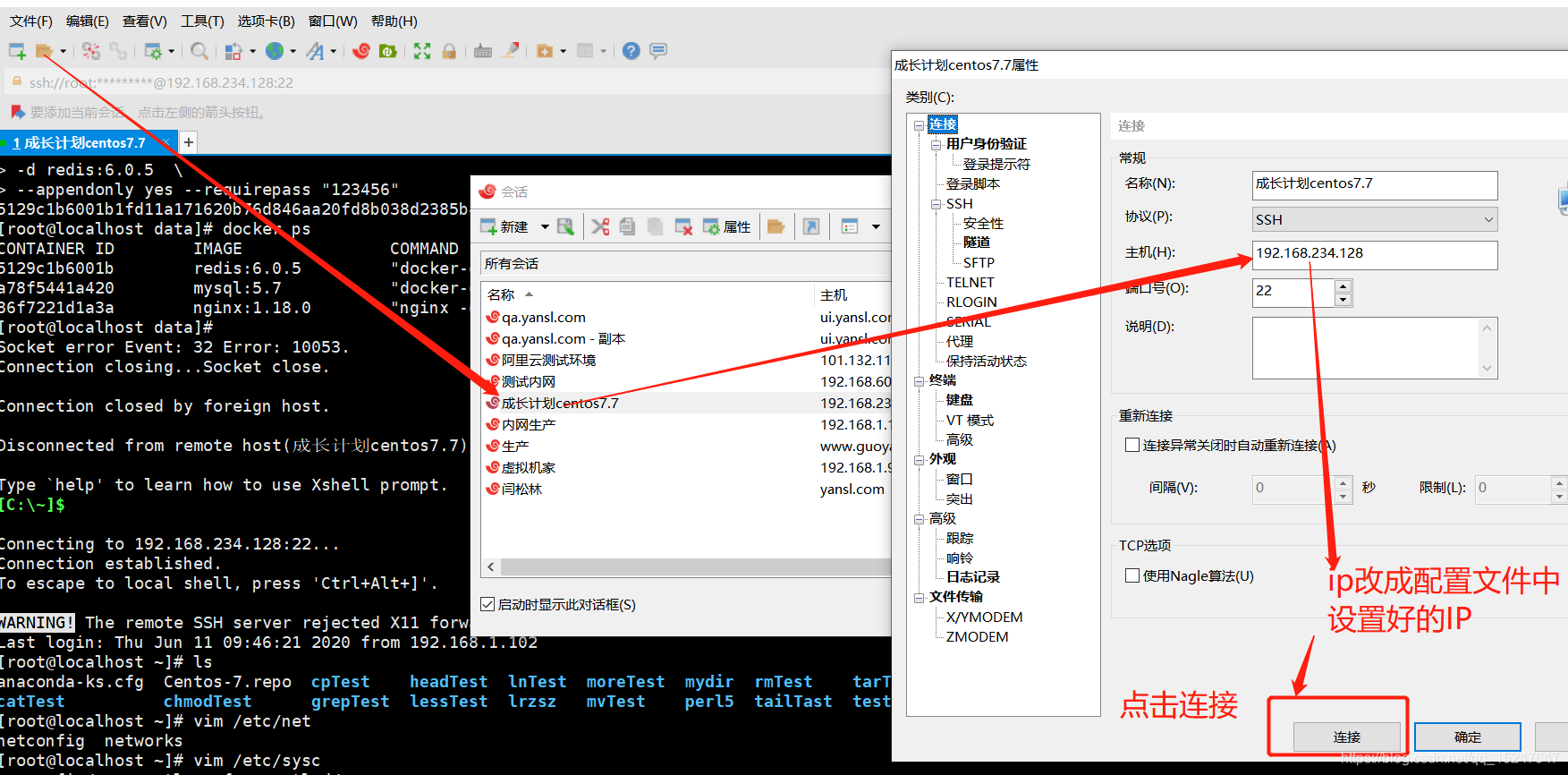Image resolution: width=1568 pixels, height=775 pixels.
Task: Click the sessions list horizontal scrollbar
Action: click(695, 567)
